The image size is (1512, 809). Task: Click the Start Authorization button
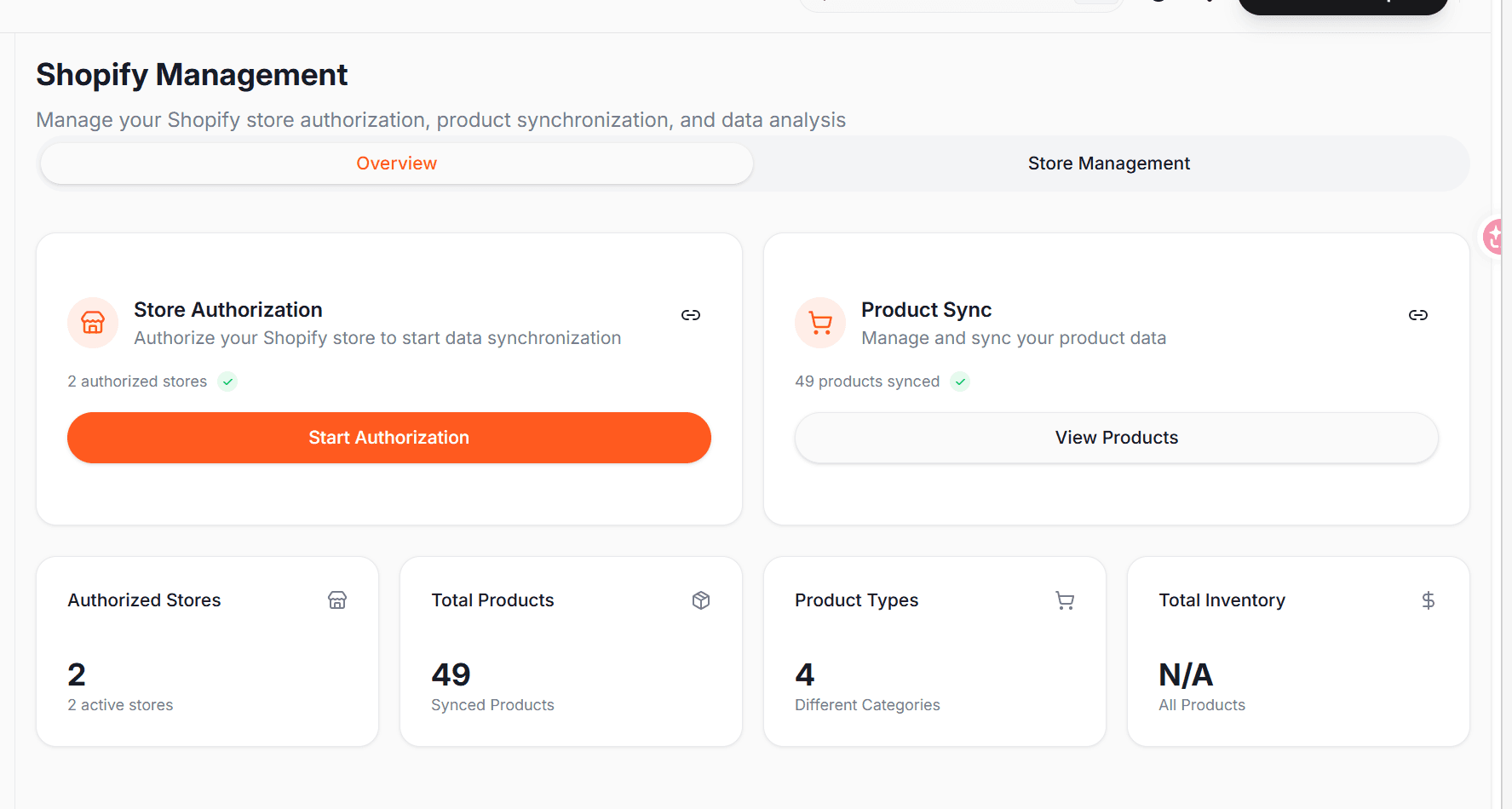[x=389, y=438]
